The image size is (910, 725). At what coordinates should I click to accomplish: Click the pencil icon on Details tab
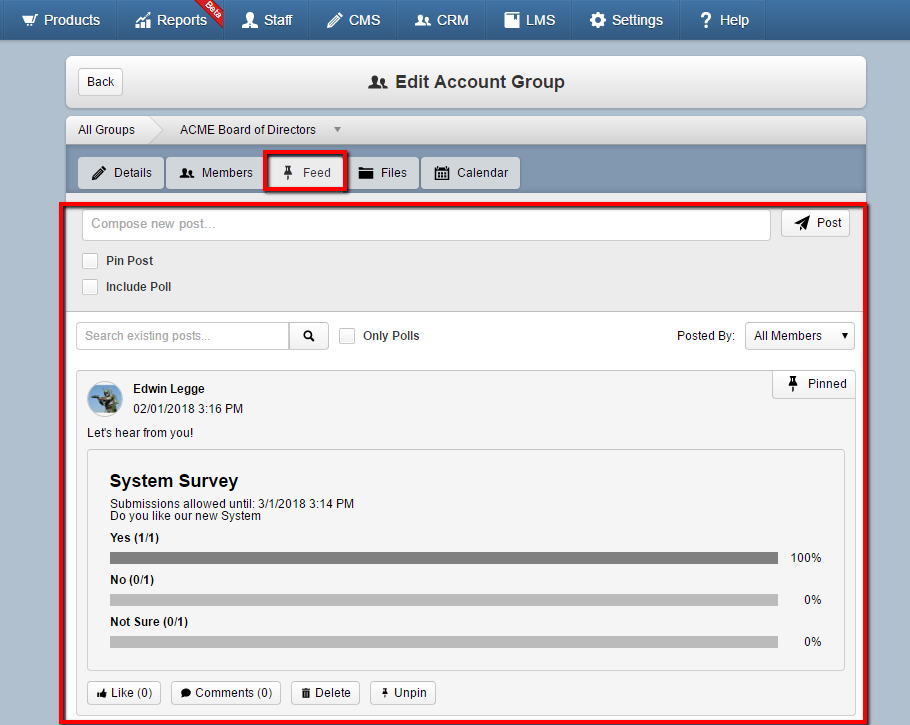pos(99,173)
